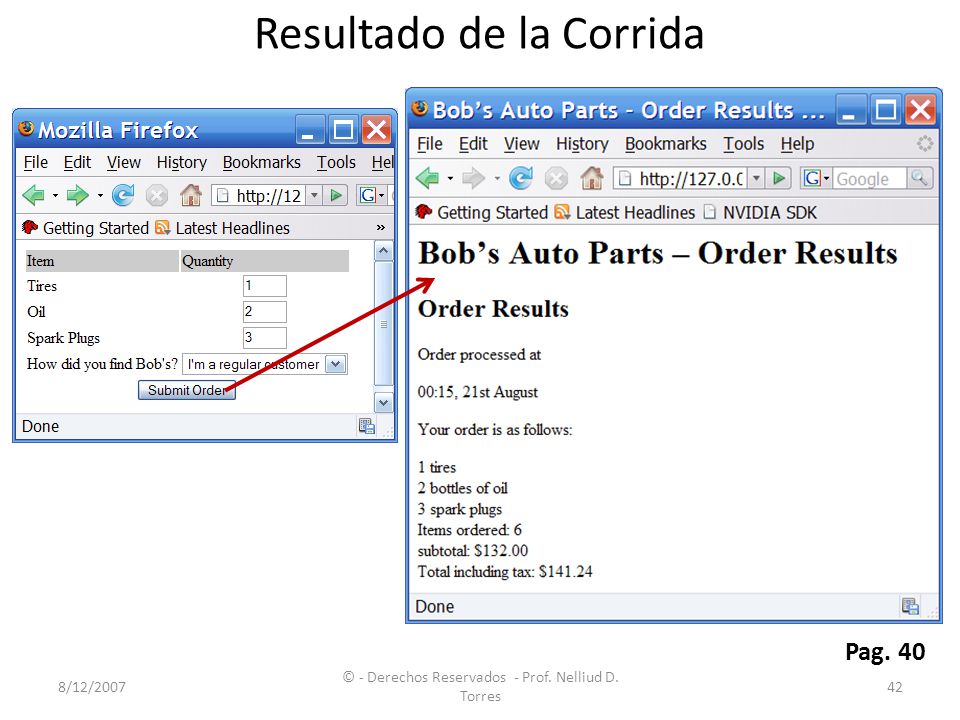The width and height of the screenshot is (960, 720).
Task: Click Stop icon in Mozilla Firefox window
Action: click(x=157, y=196)
